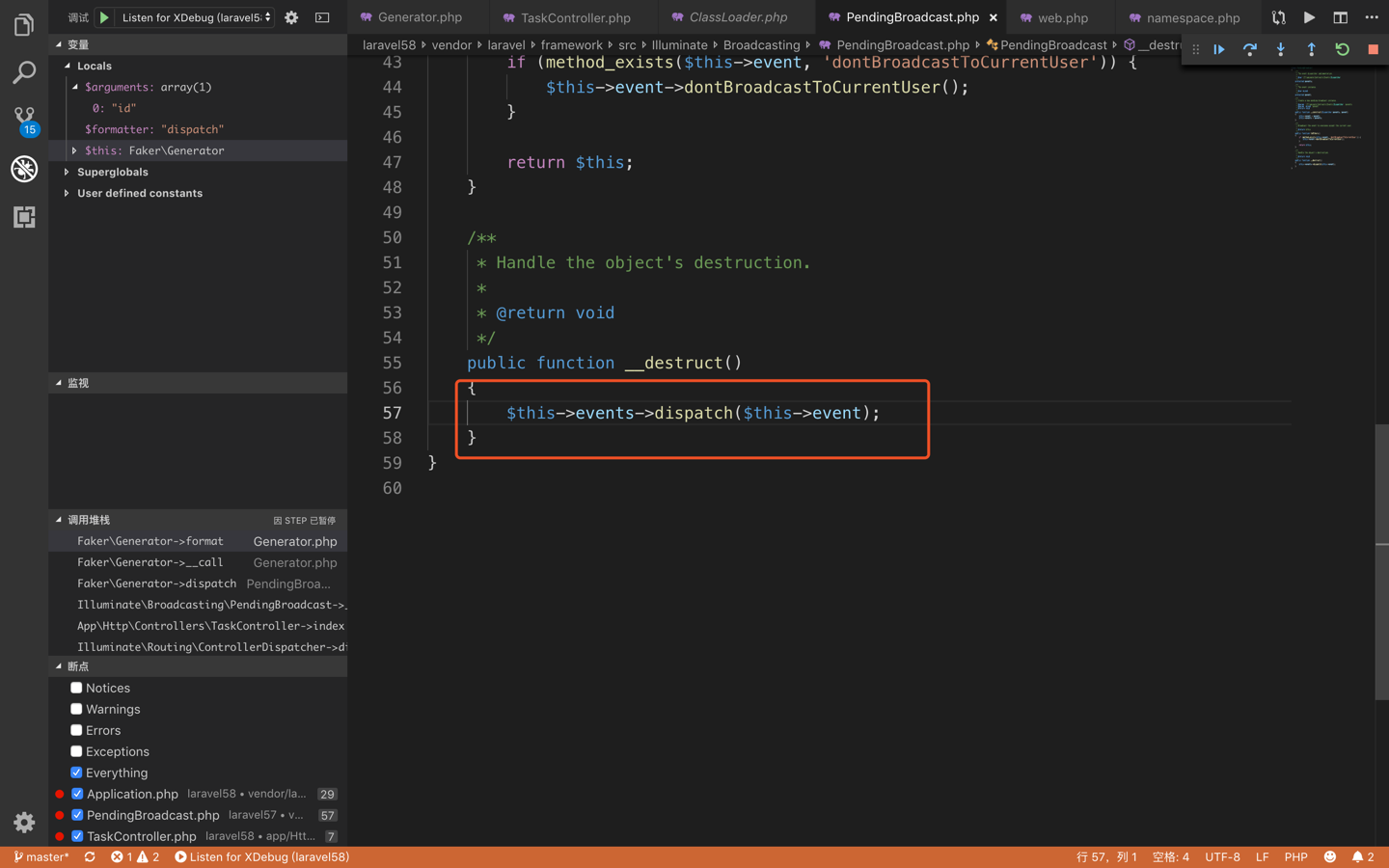Click the Step Into debug icon
This screenshot has height=868, width=1389.
click(x=1280, y=49)
